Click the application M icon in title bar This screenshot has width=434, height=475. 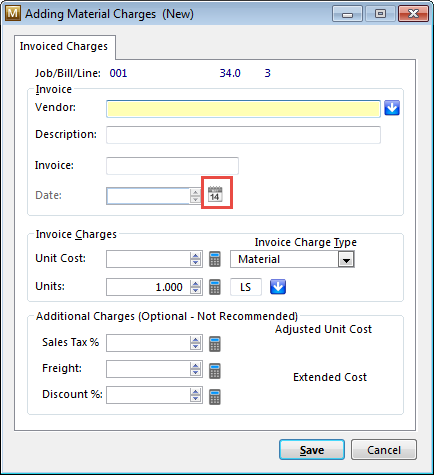point(13,14)
